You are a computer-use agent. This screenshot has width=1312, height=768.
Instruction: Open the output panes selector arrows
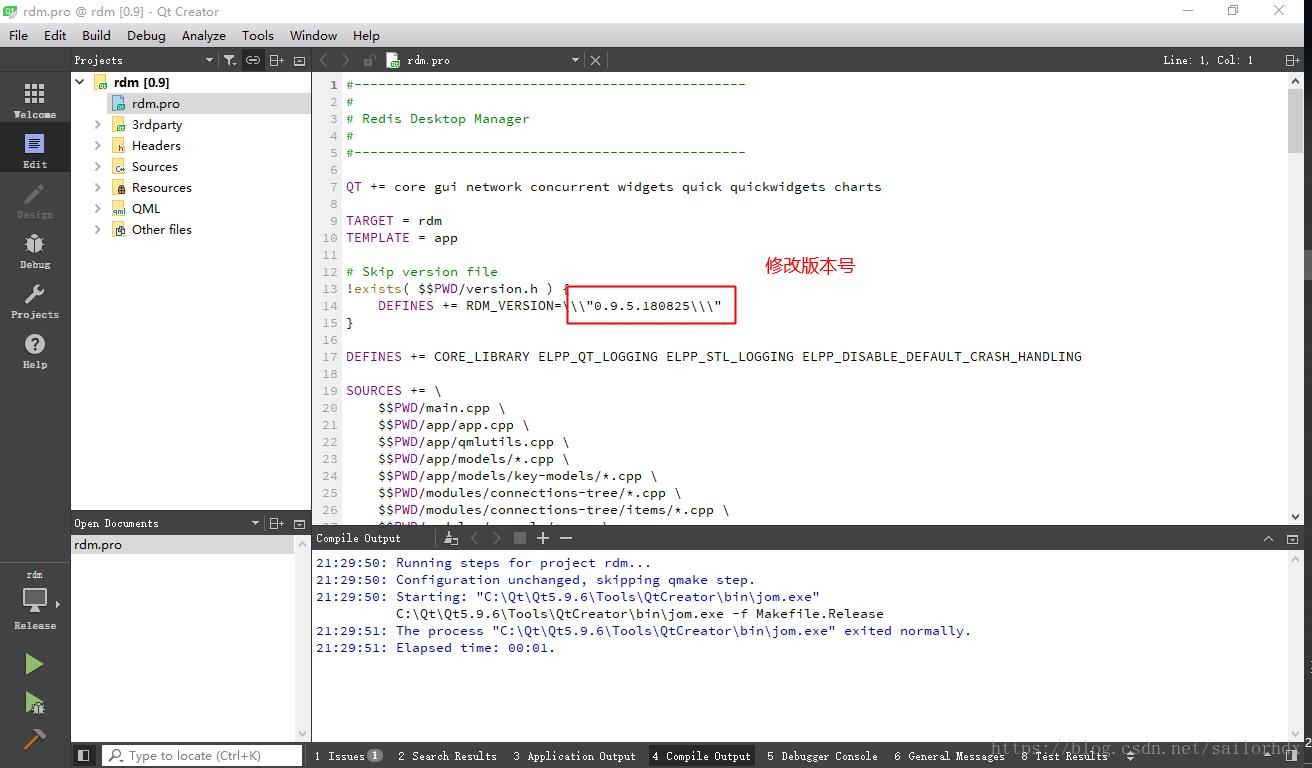pyautogui.click(x=1130, y=756)
